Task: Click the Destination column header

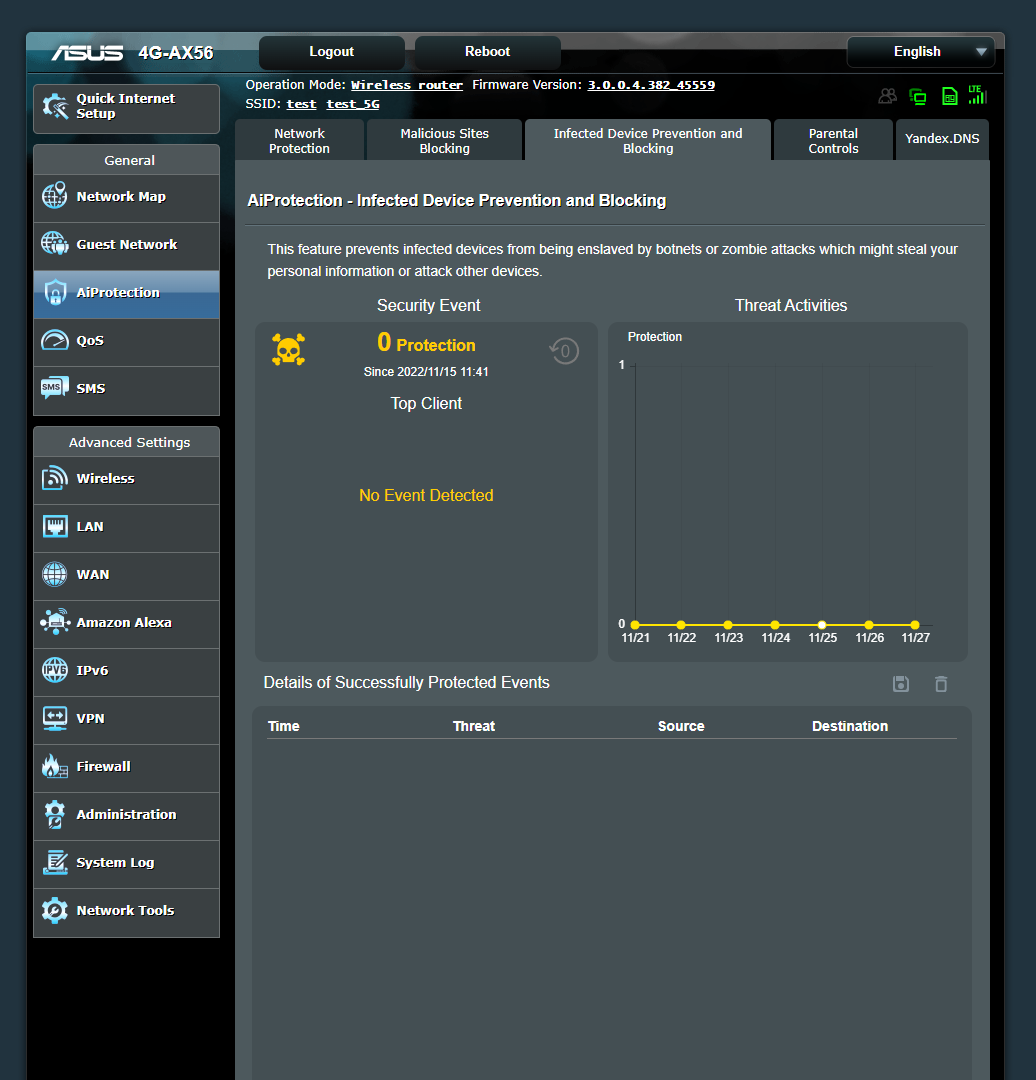Action: 850,726
